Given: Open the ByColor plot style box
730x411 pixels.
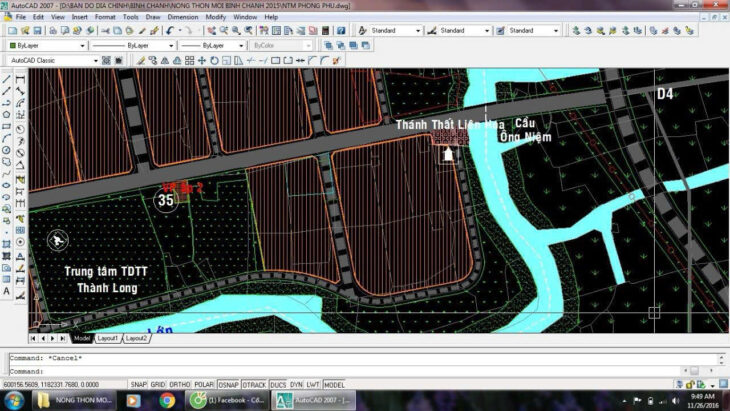Looking at the screenshot, I should [x=281, y=46].
